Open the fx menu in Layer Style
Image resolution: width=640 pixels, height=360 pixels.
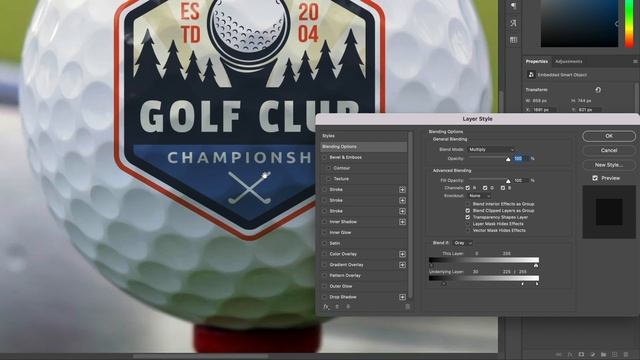326,307
